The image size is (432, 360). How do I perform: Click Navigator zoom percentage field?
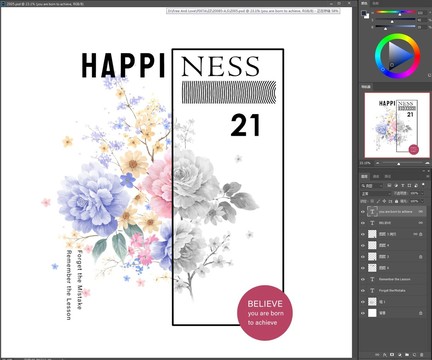coord(365,163)
